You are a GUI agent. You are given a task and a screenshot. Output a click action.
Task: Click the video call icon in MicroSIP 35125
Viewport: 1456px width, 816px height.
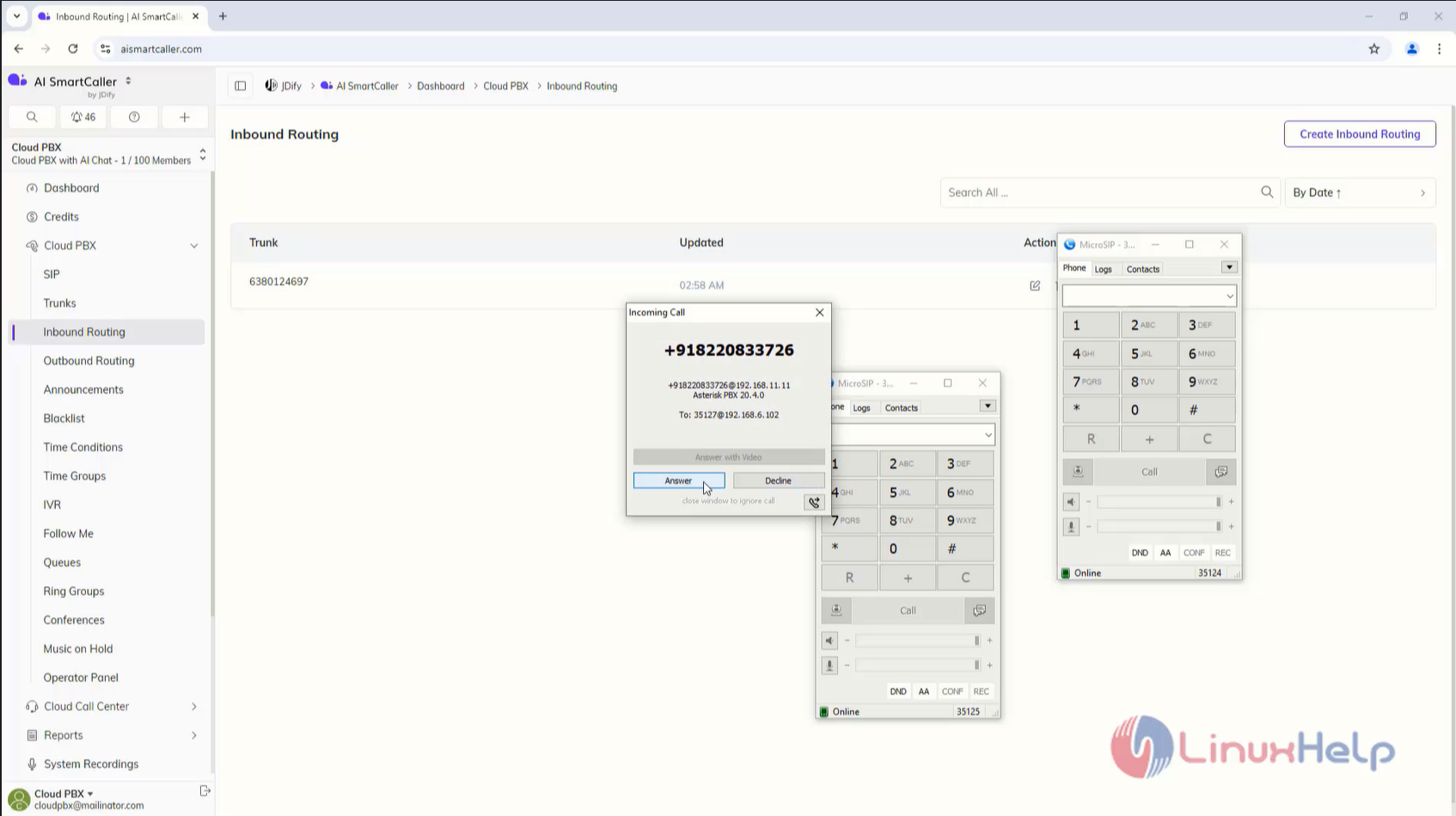point(835,610)
